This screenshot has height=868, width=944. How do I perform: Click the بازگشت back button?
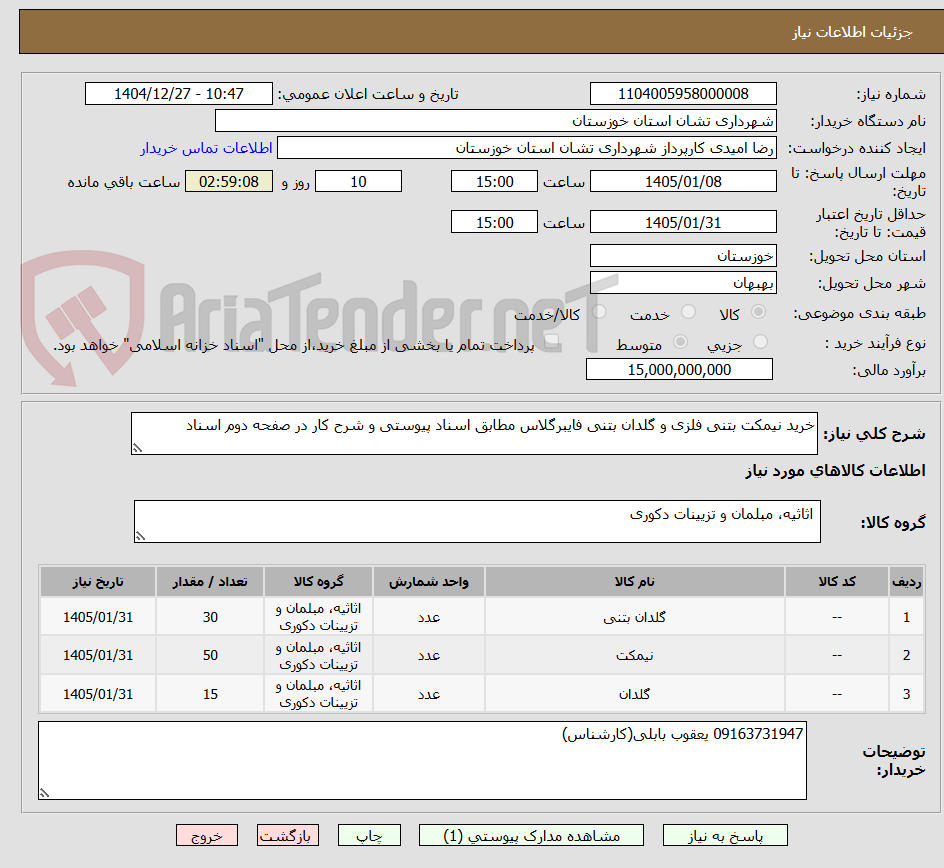(x=288, y=835)
